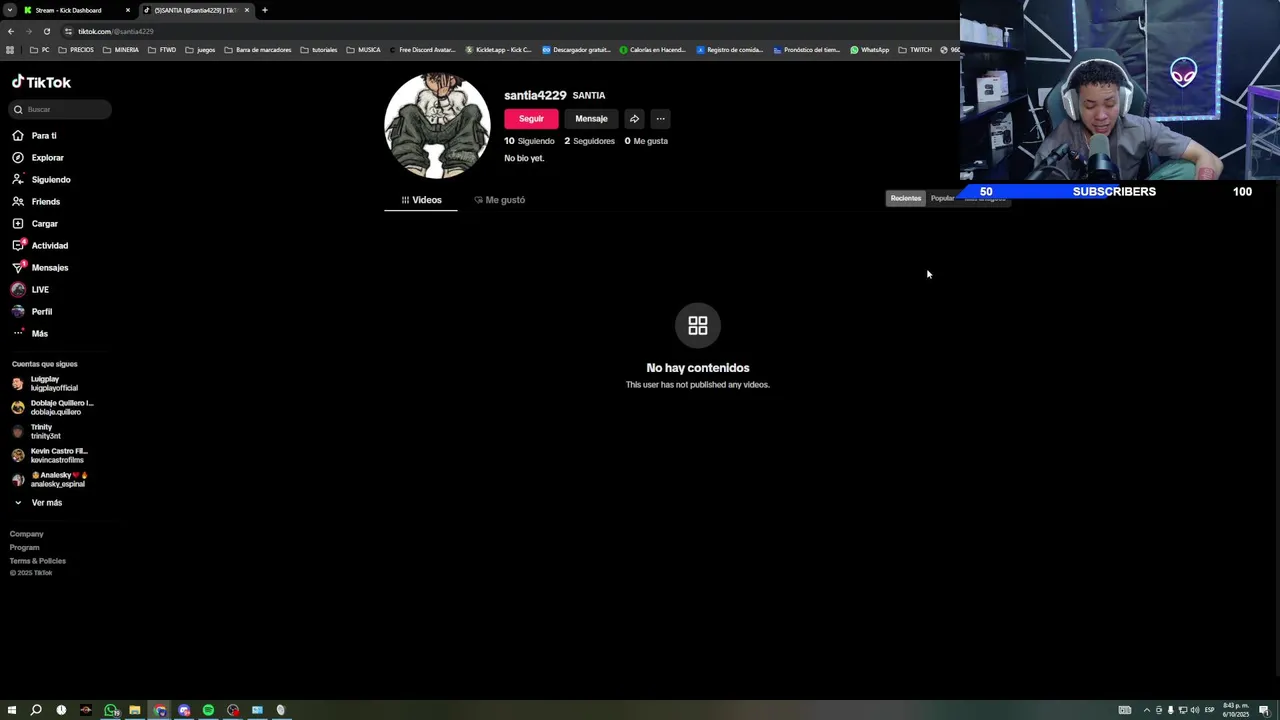Switch to the Videos tab

click(x=421, y=200)
